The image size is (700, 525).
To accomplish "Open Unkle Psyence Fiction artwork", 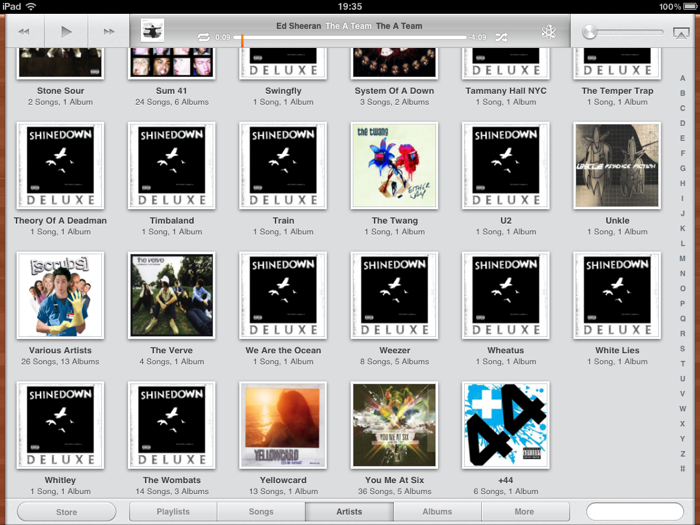I will 617,166.
